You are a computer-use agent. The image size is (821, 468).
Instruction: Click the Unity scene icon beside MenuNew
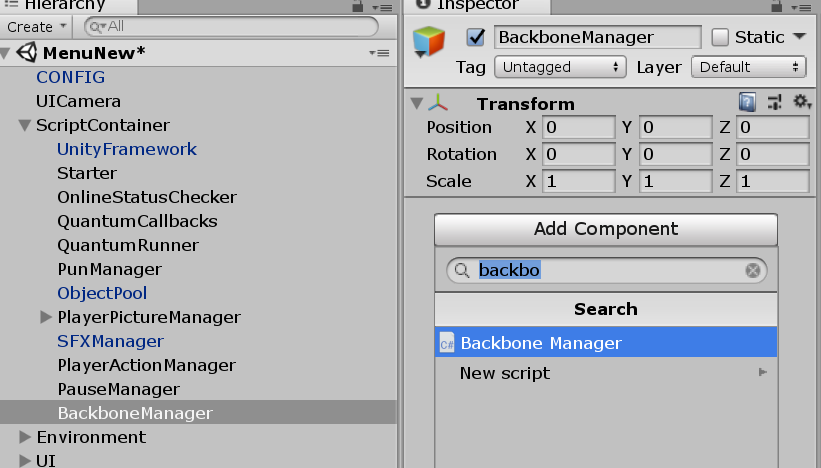click(x=27, y=52)
